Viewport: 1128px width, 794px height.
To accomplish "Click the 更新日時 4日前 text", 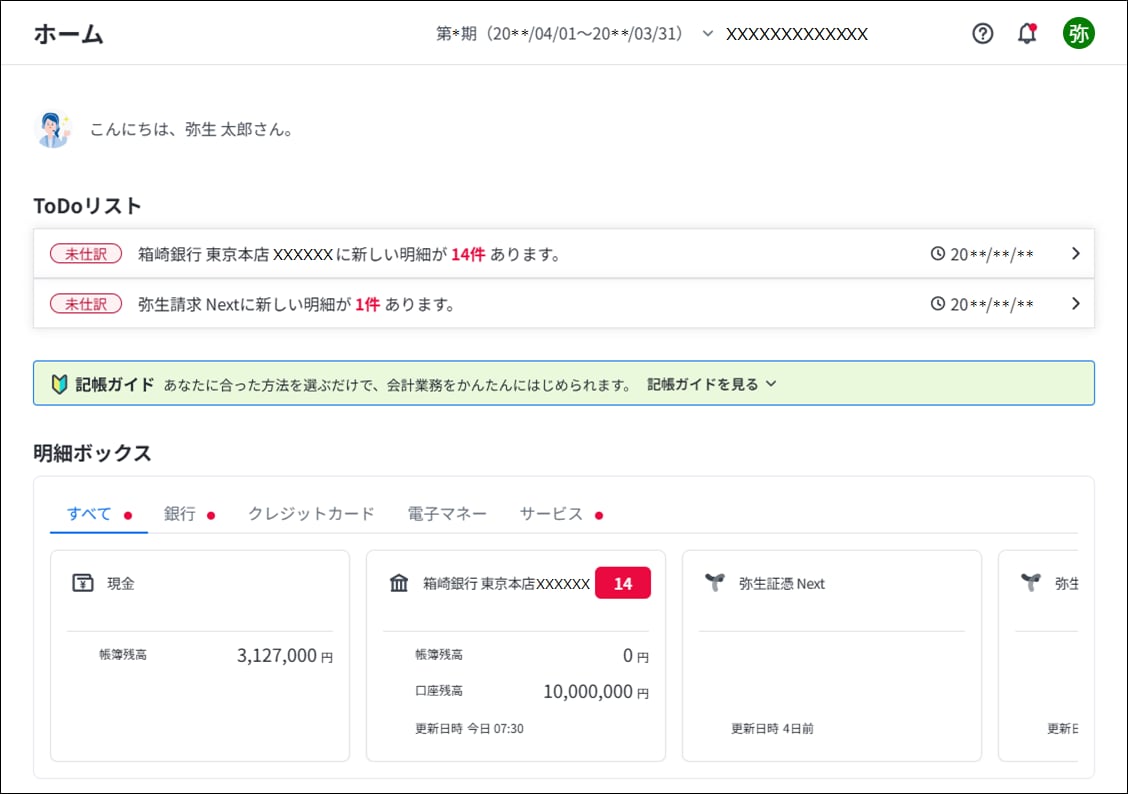I will [772, 729].
